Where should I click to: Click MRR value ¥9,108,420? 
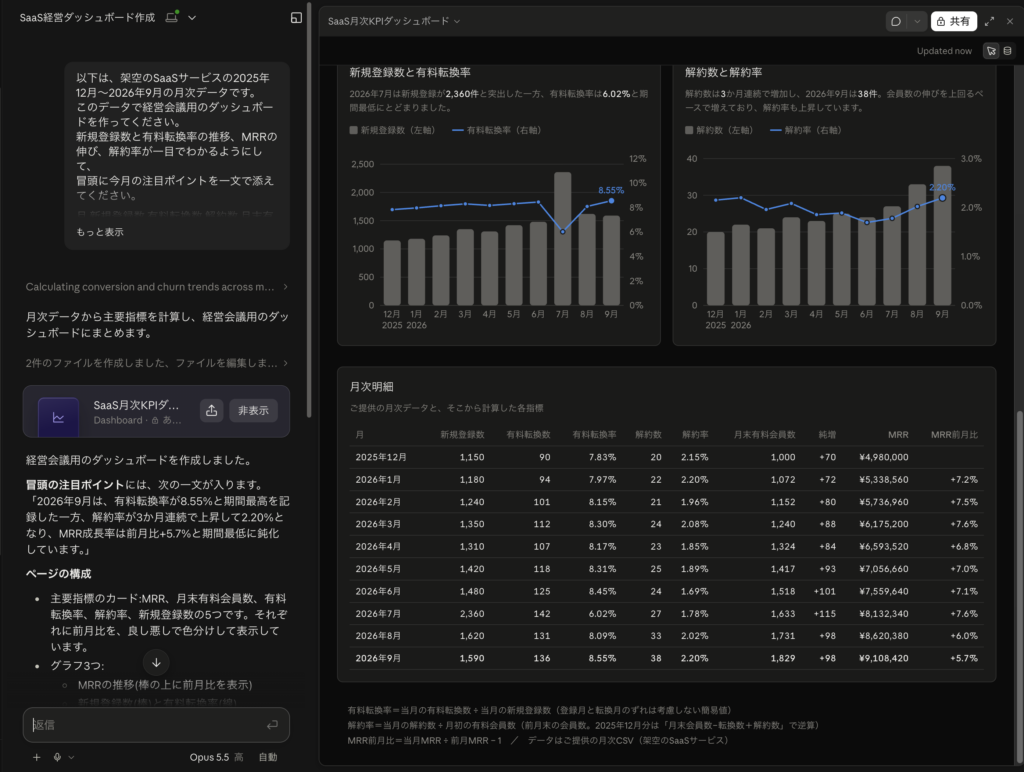pos(884,658)
